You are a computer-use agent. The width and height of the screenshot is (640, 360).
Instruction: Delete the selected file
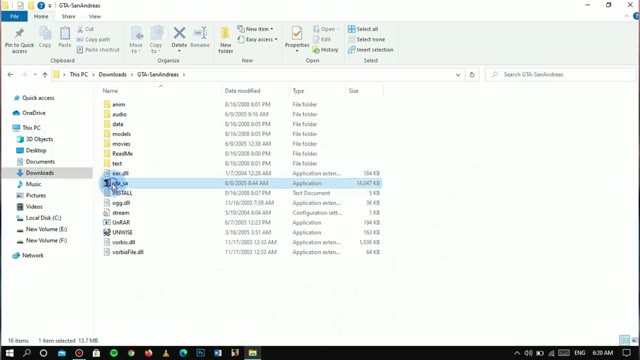[x=179, y=39]
